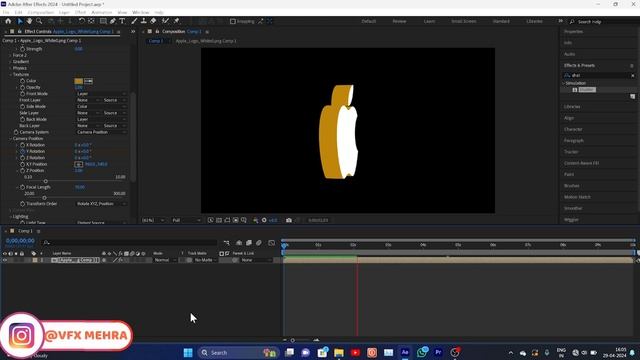
Task: Click the eyedropper next to Color swatch
Action: (89, 81)
